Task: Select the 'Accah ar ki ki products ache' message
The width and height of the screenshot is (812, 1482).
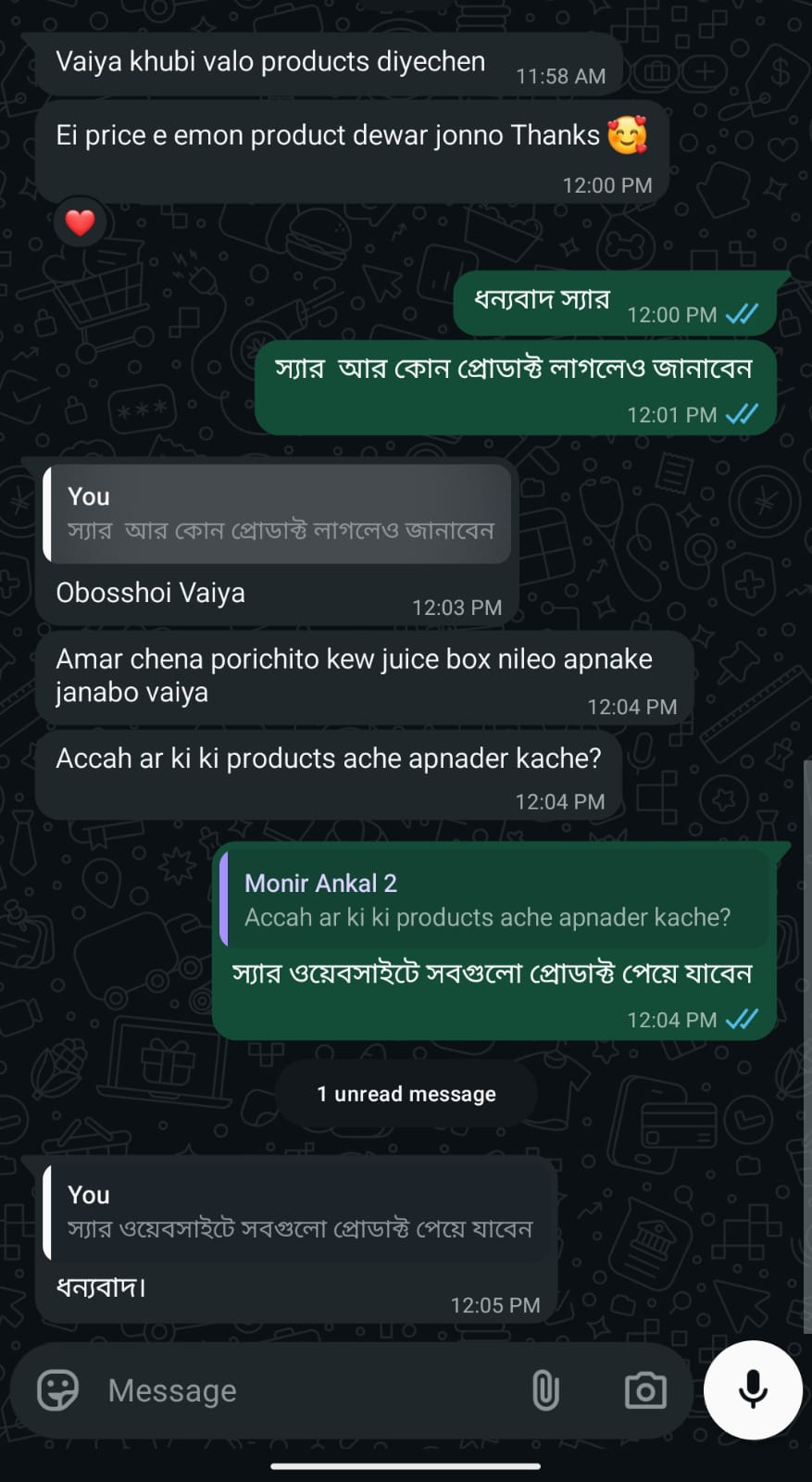Action: pos(329,758)
